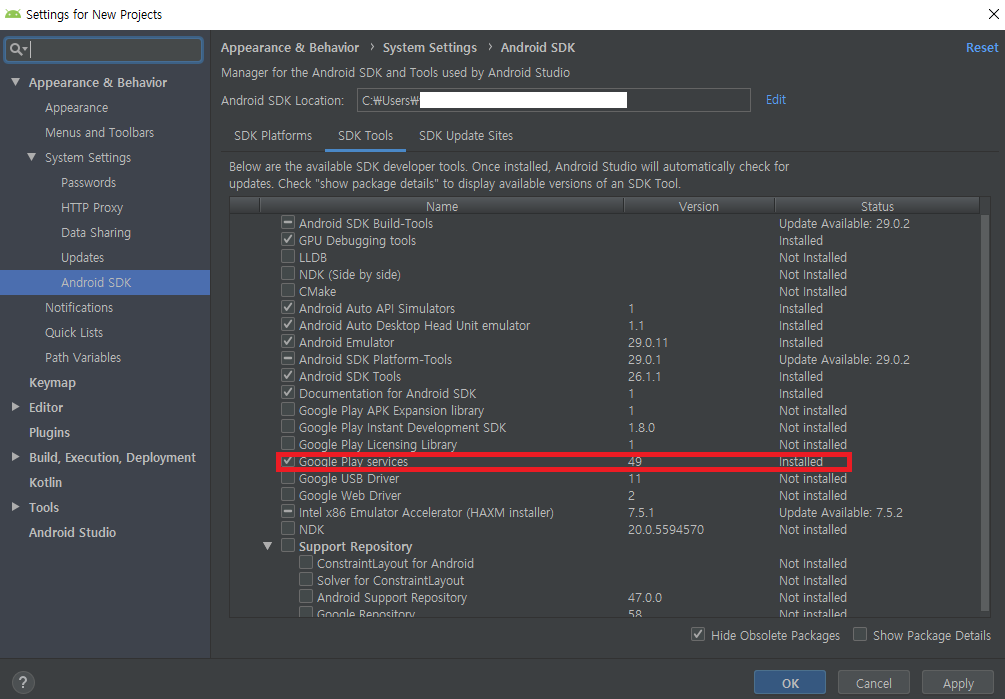Open Notifications settings
Viewport: 1005px width, 699px height.
(x=79, y=308)
